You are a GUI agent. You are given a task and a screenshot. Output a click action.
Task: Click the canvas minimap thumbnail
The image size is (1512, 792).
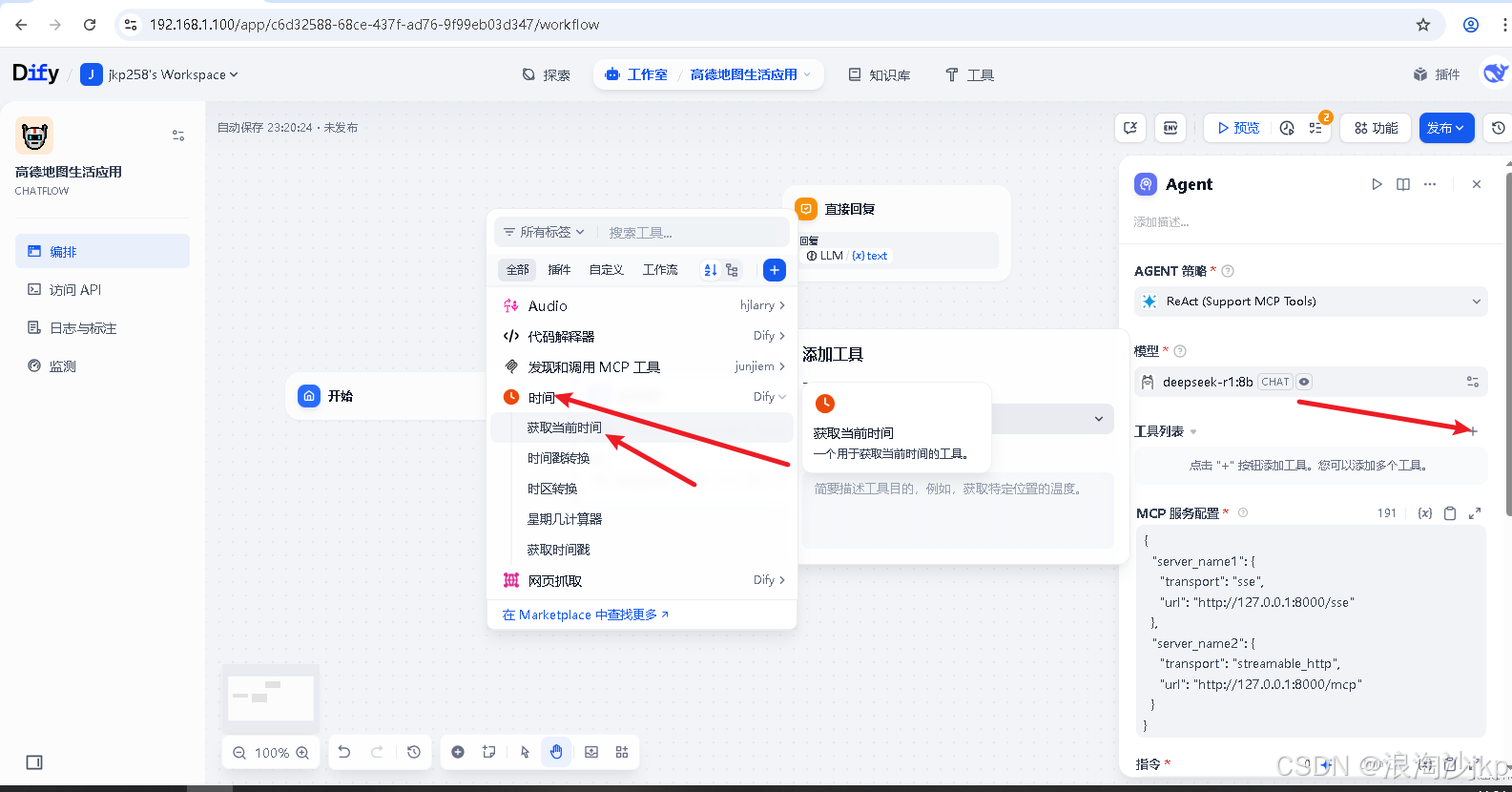[271, 698]
